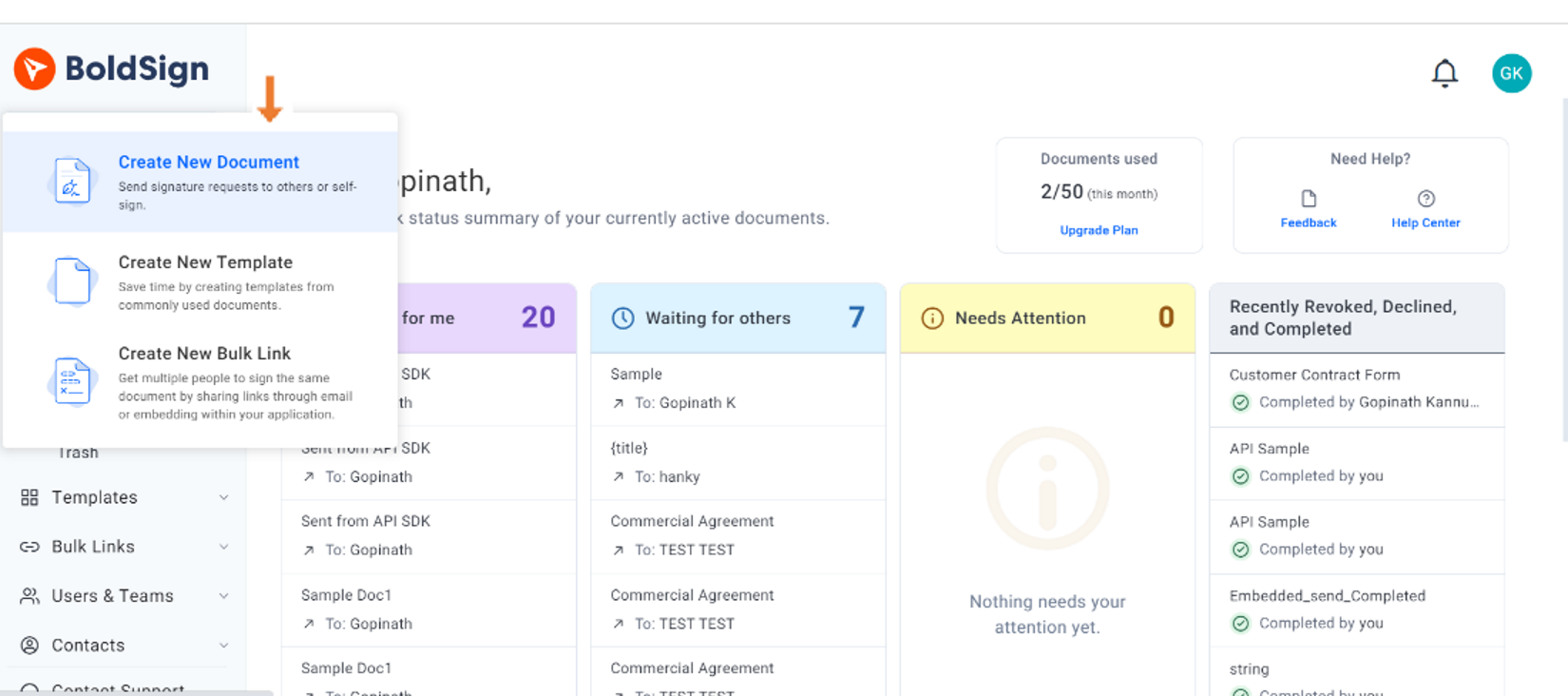Click the count 20 on waiting-for-me card
This screenshot has width=1568, height=696.
538,318
